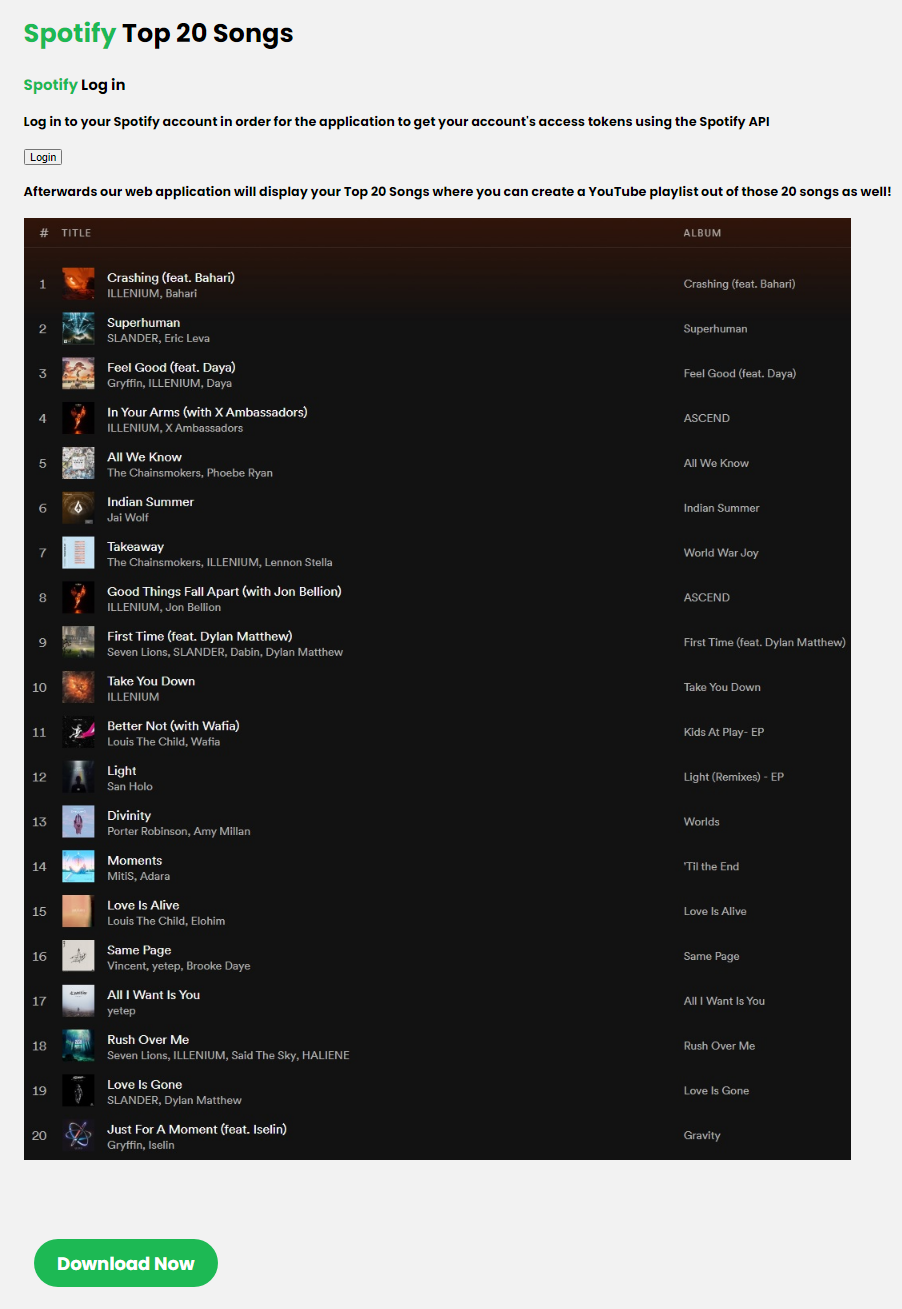Select the Indian Summer album cover
This screenshot has width=902, height=1309.
[x=78, y=508]
